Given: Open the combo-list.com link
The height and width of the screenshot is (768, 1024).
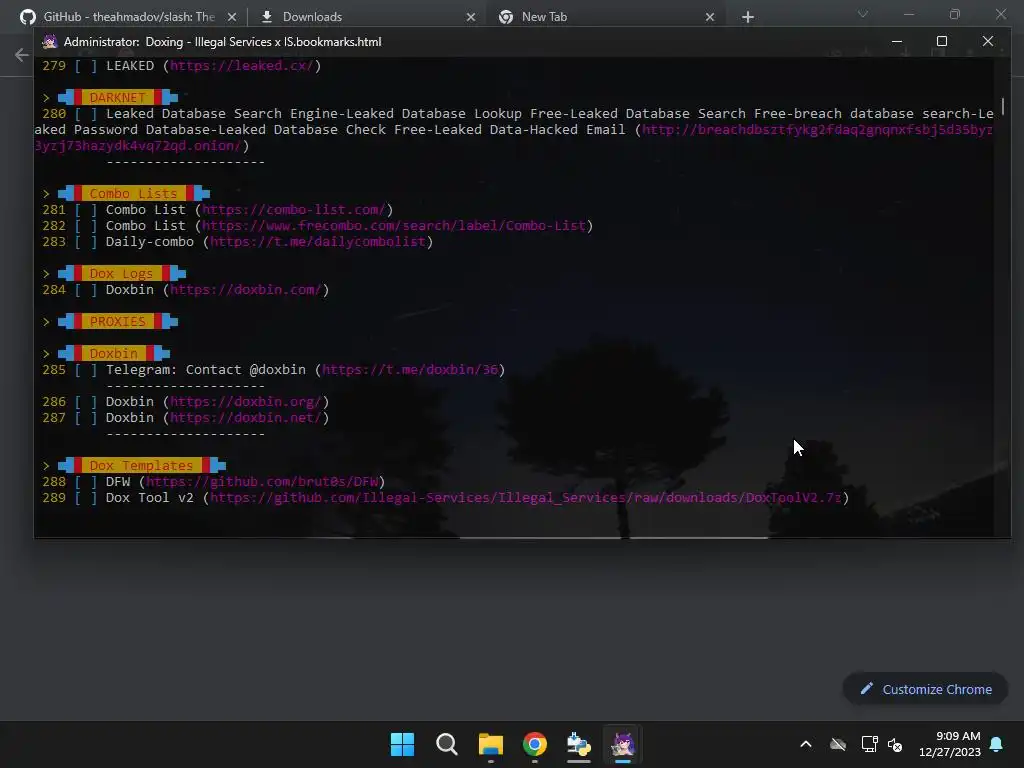Looking at the screenshot, I should click(x=294, y=210).
